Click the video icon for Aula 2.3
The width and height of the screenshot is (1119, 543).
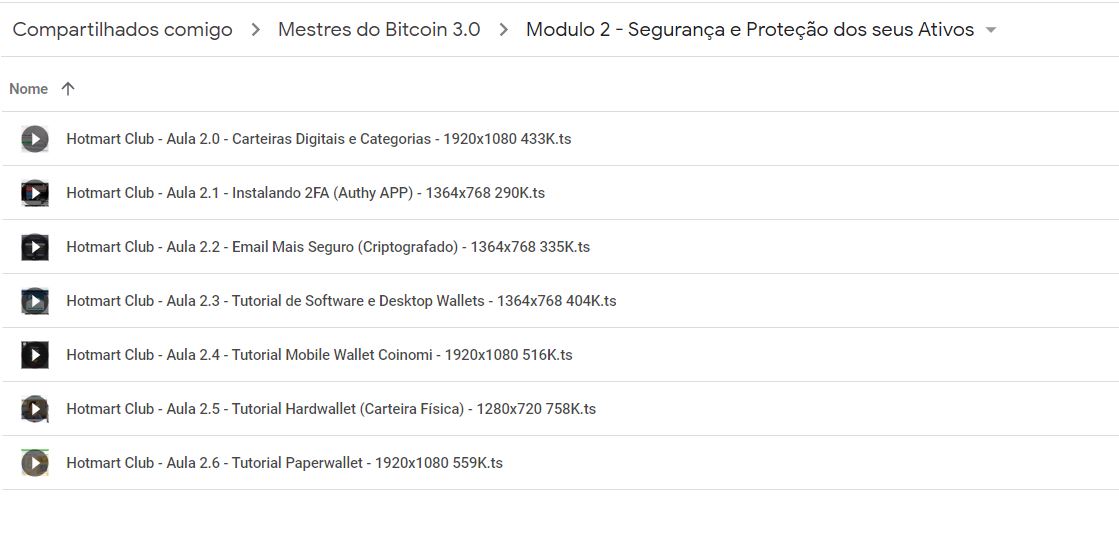coord(35,301)
